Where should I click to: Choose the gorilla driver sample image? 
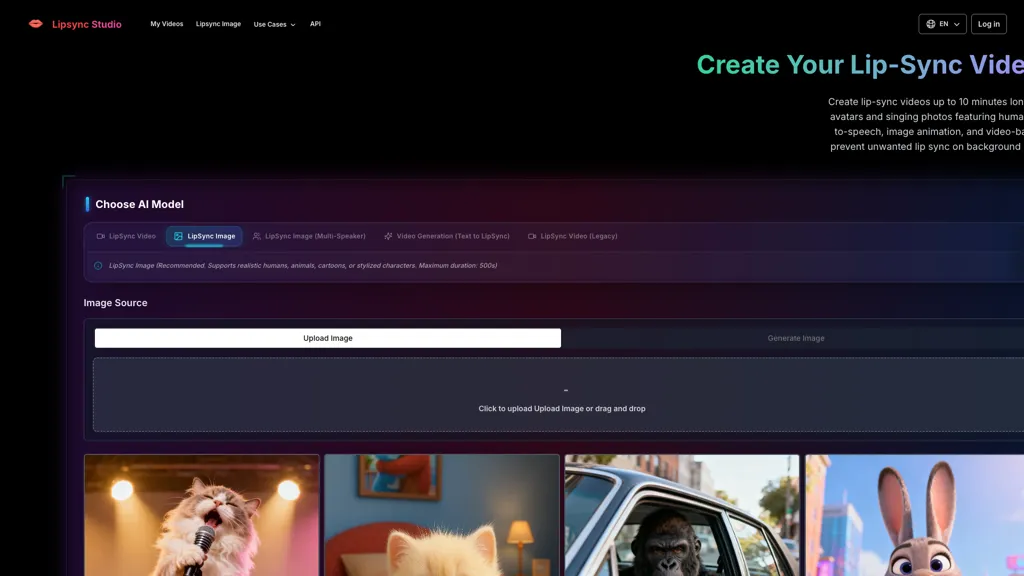pos(681,515)
